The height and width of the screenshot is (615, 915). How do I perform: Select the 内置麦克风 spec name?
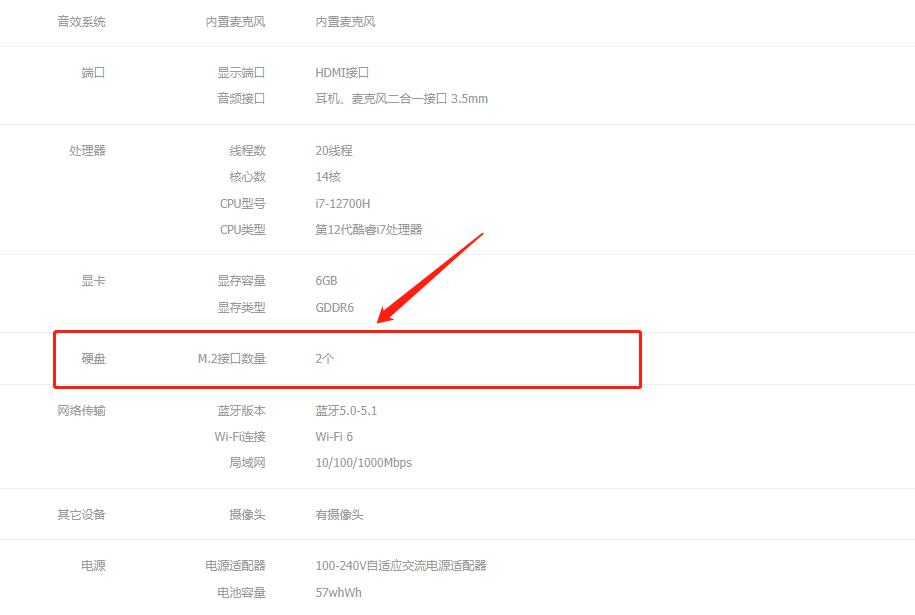click(x=235, y=22)
